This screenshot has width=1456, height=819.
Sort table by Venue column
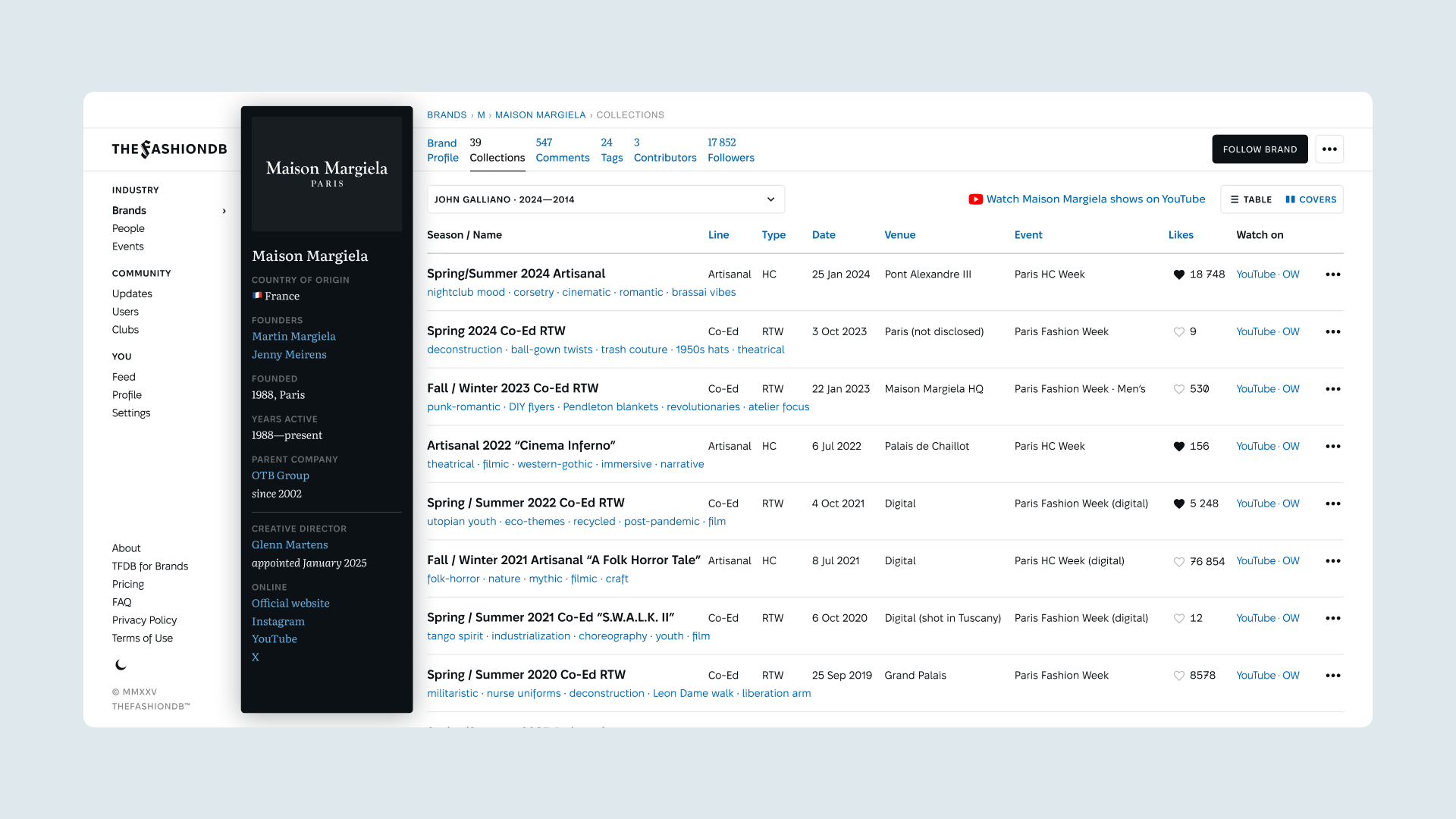[x=899, y=235]
